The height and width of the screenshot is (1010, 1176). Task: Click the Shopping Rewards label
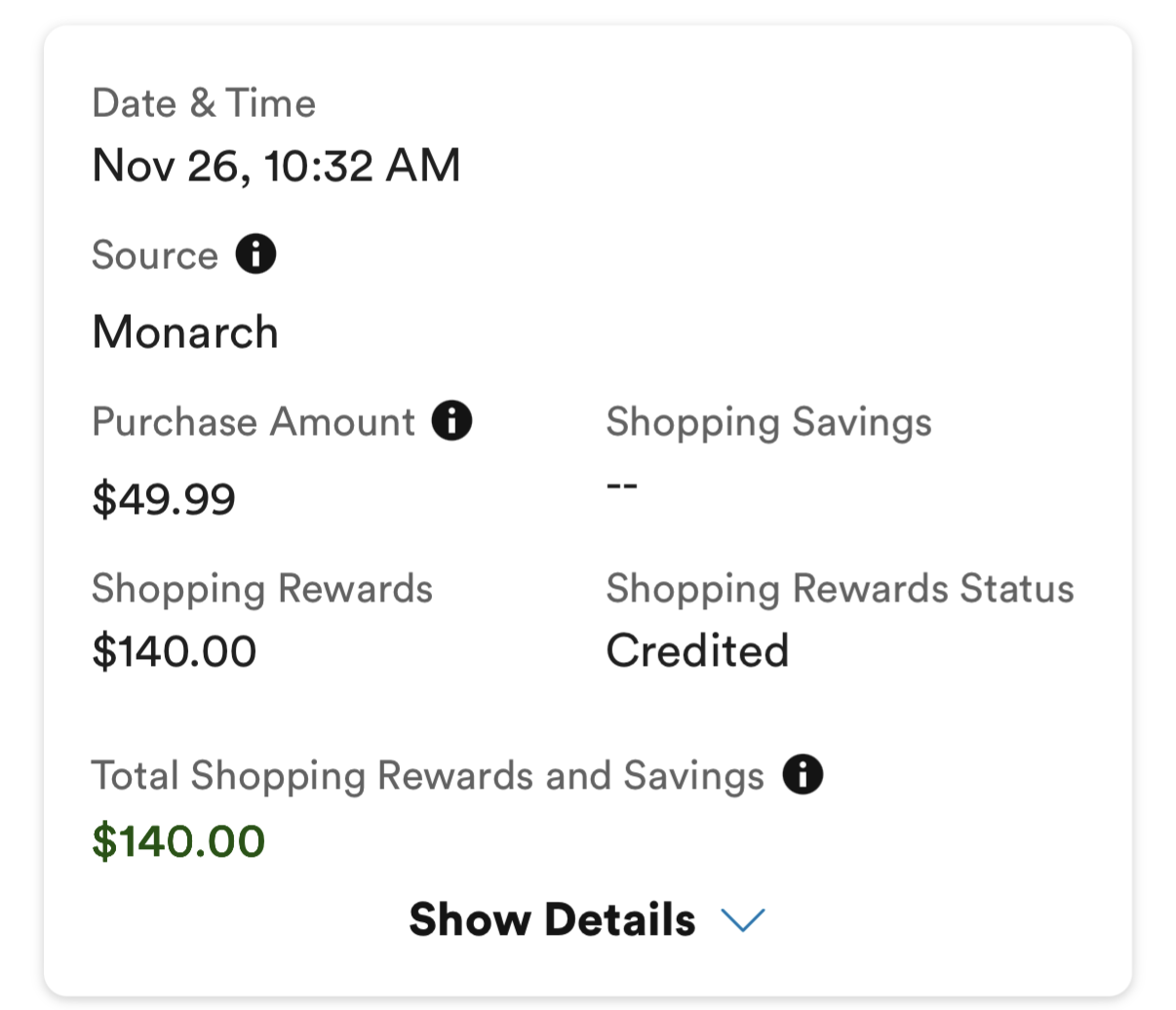262,589
